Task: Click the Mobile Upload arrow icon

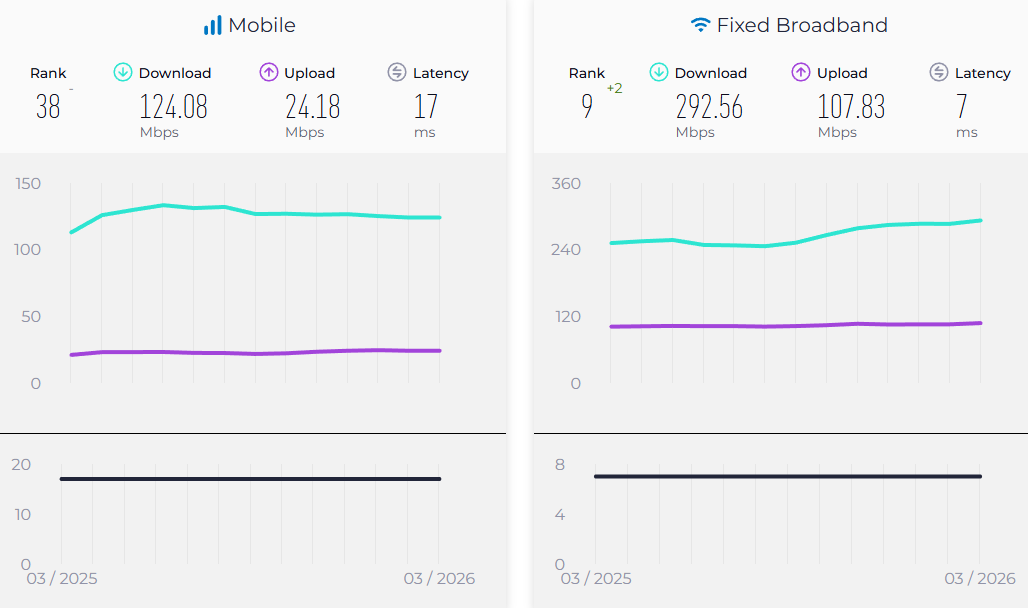Action: (269, 72)
